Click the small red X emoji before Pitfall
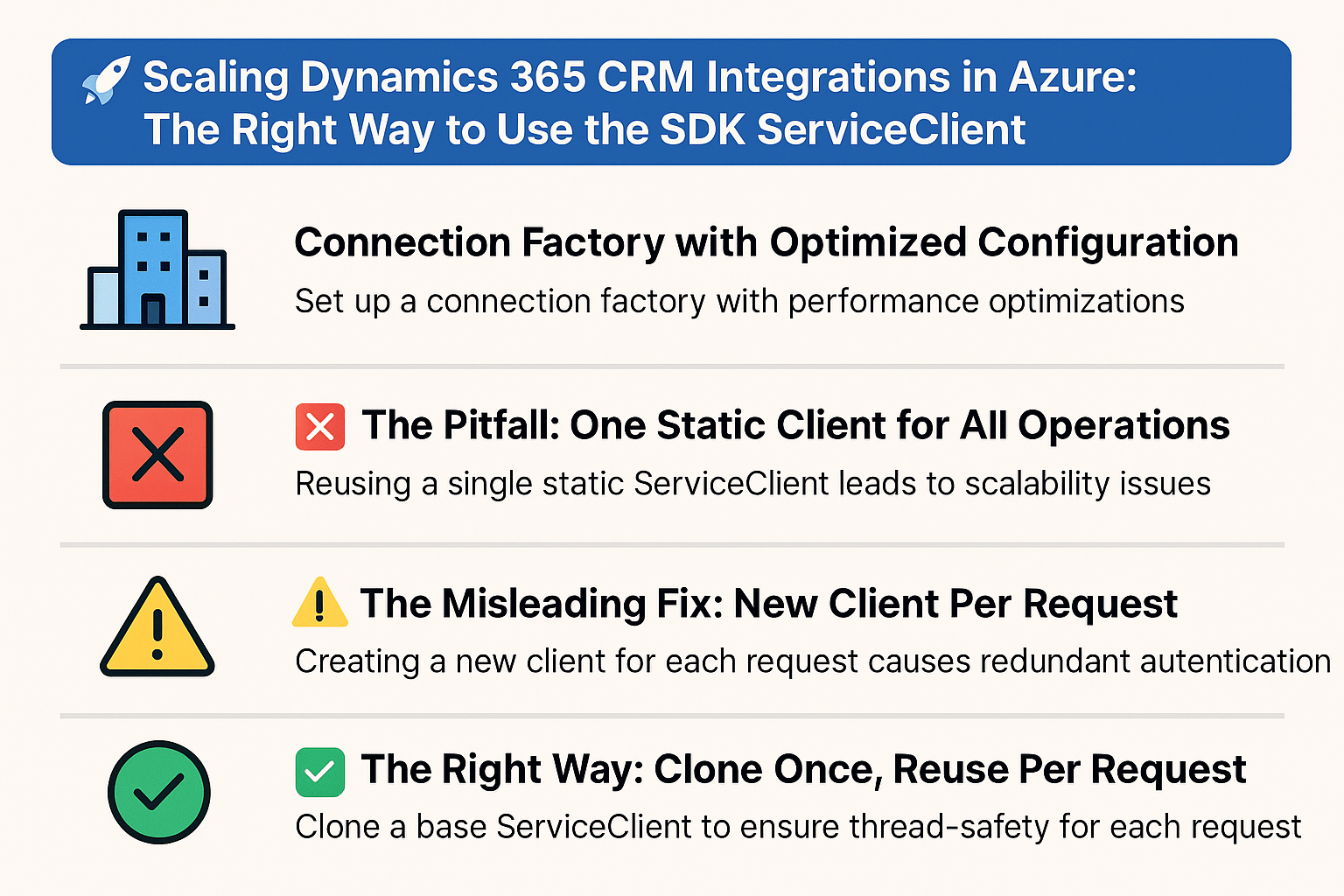 (320, 427)
